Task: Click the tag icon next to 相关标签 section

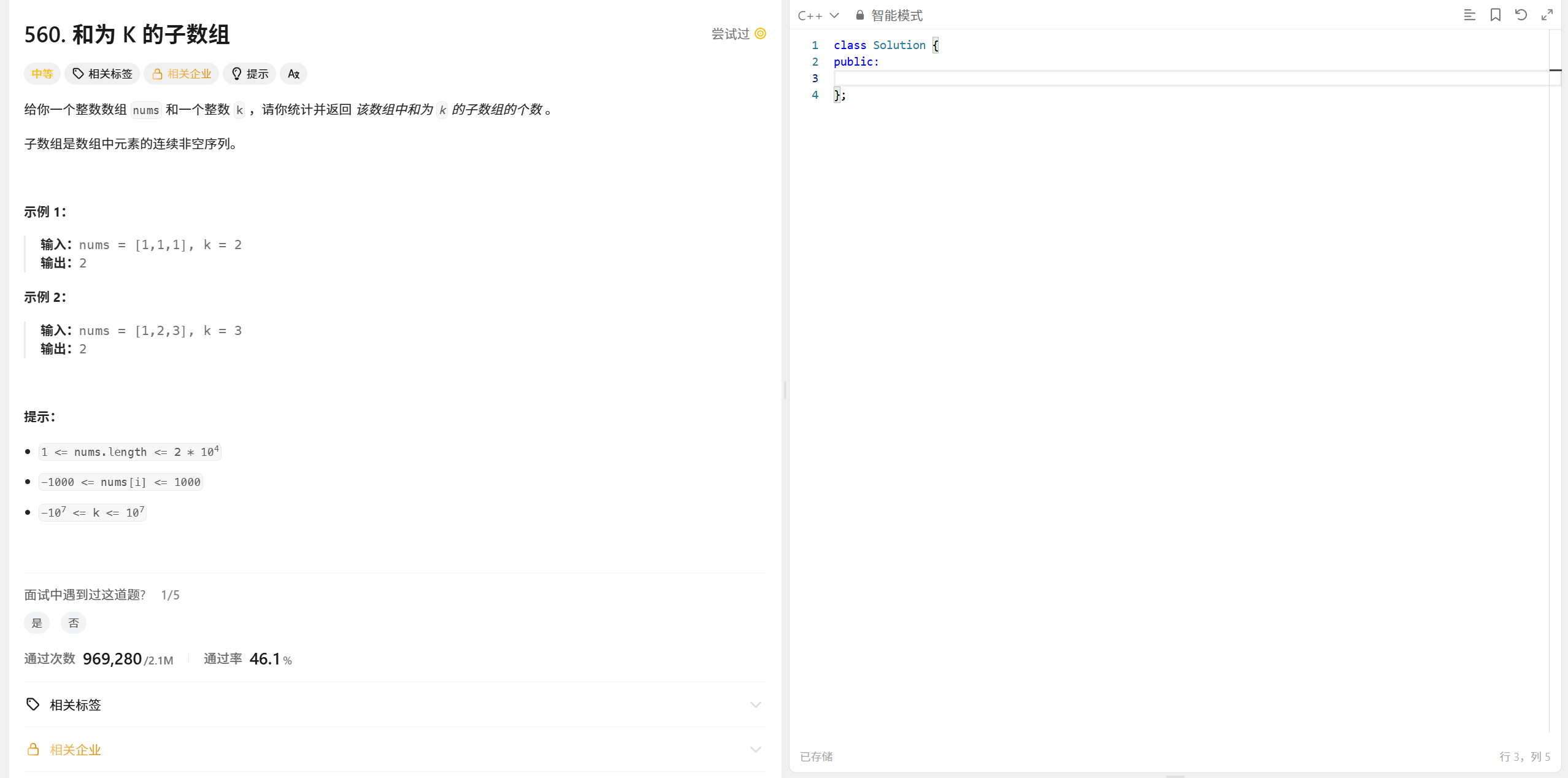Action: pos(33,704)
